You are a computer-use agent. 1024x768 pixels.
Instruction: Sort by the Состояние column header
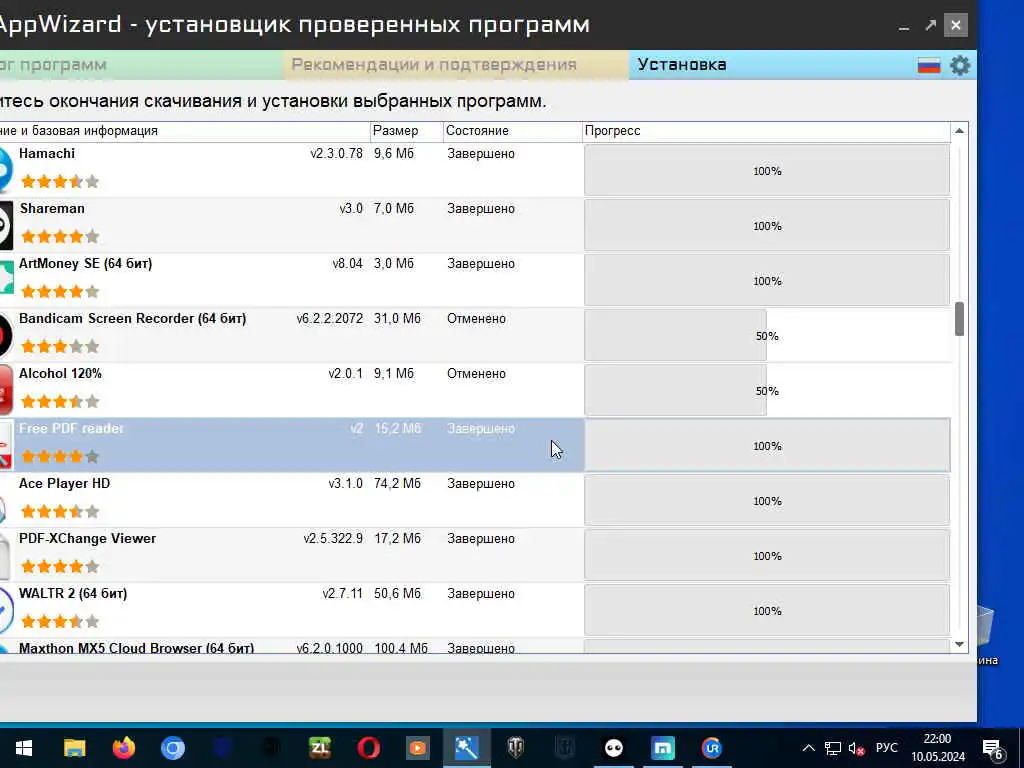coord(513,131)
